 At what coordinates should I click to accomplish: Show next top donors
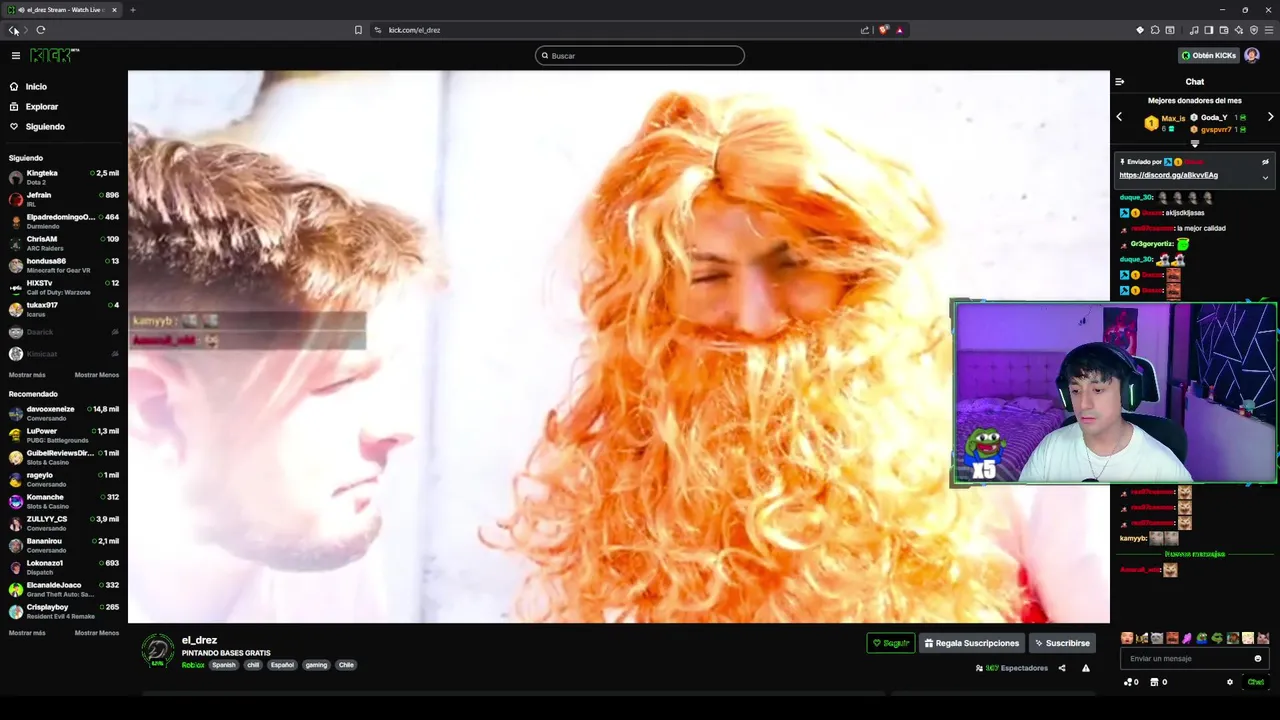tap(1270, 117)
